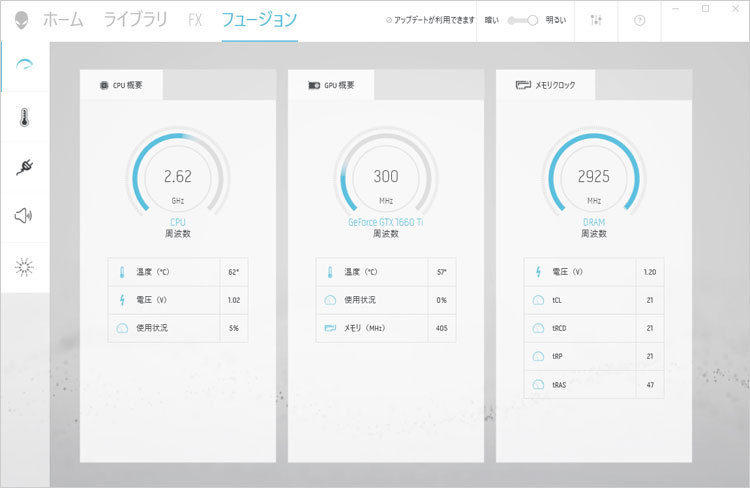The width and height of the screenshot is (750, 488).
Task: Click the メモリクロック panel tab
Action: 545,85
